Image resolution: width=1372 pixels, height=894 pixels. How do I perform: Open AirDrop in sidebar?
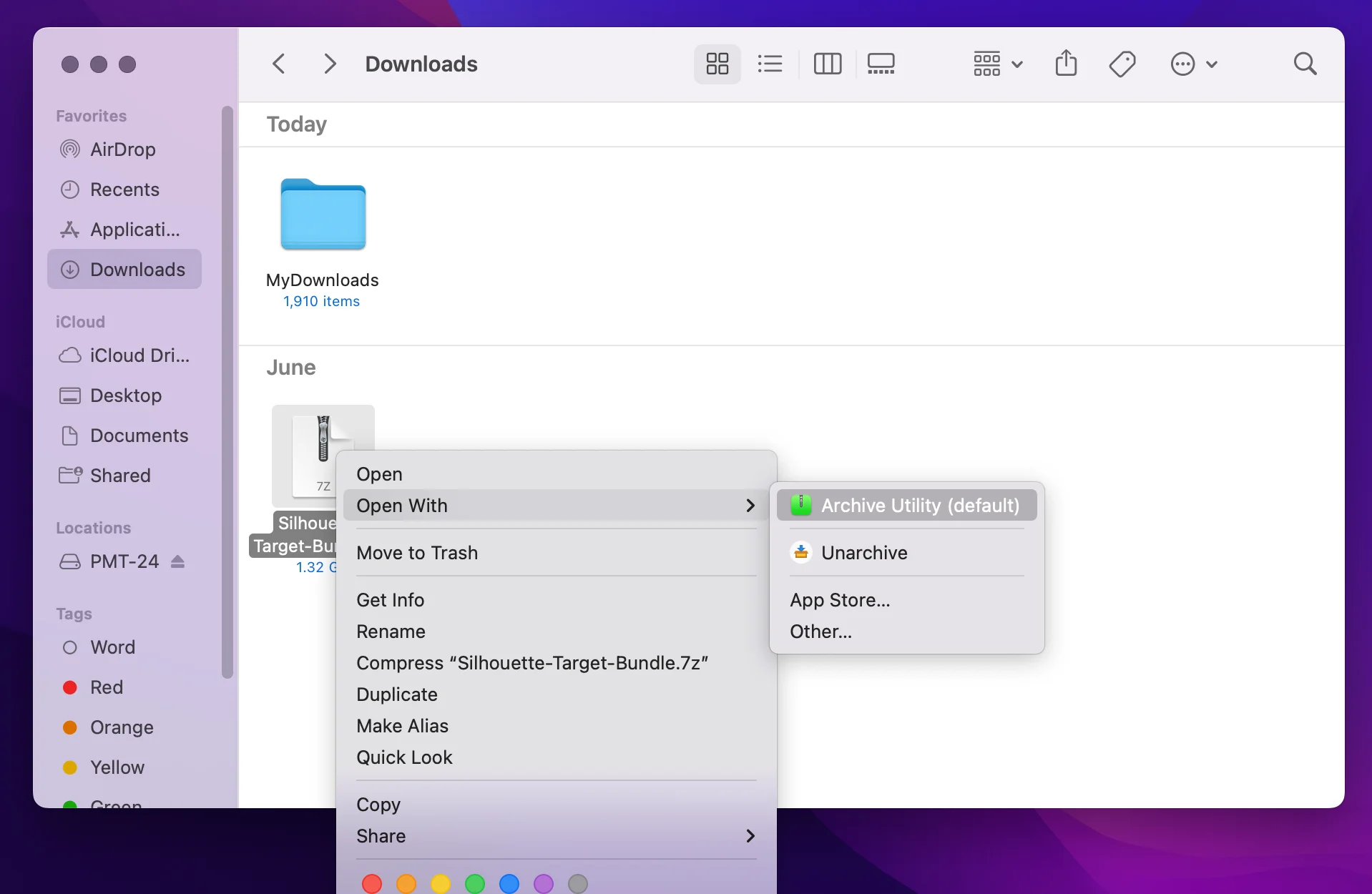(124, 149)
